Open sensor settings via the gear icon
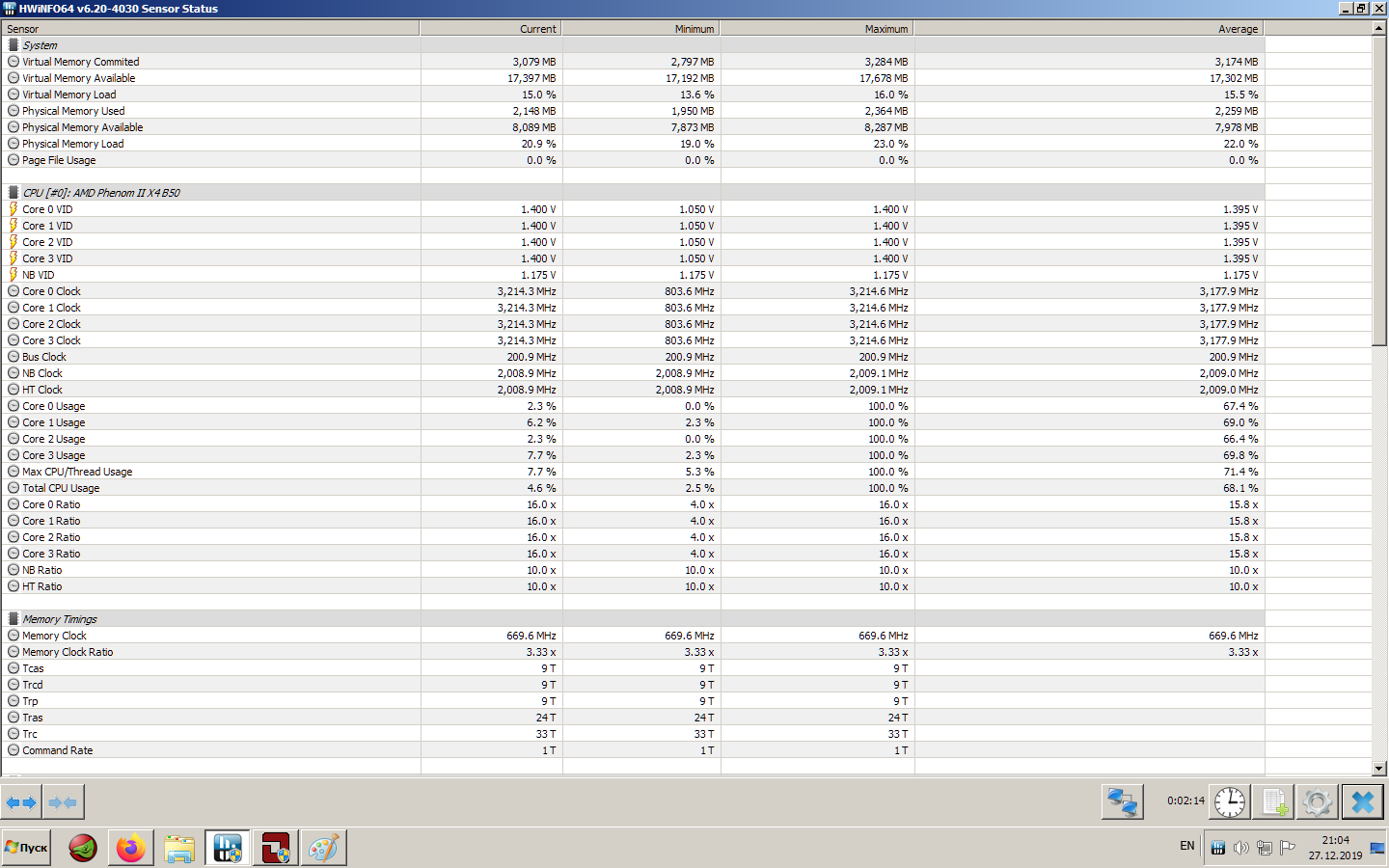This screenshot has width=1389, height=868. [1318, 801]
